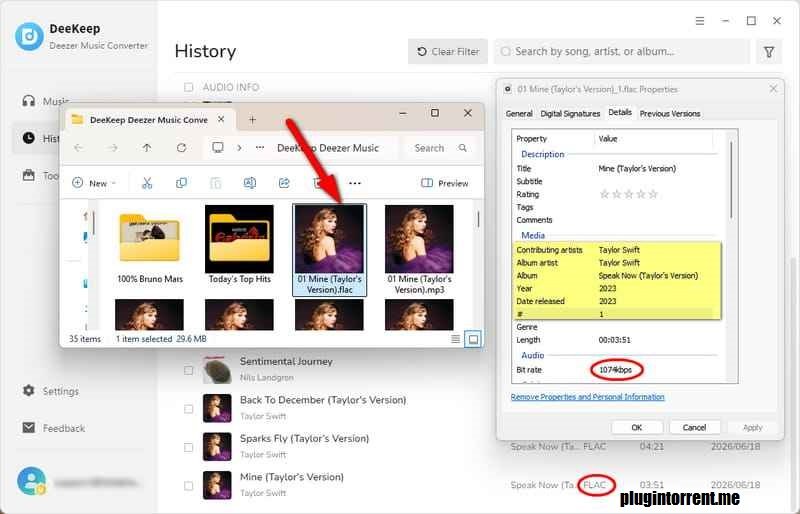Toggle the AUDIO INFO select-all checkbox

pos(188,87)
